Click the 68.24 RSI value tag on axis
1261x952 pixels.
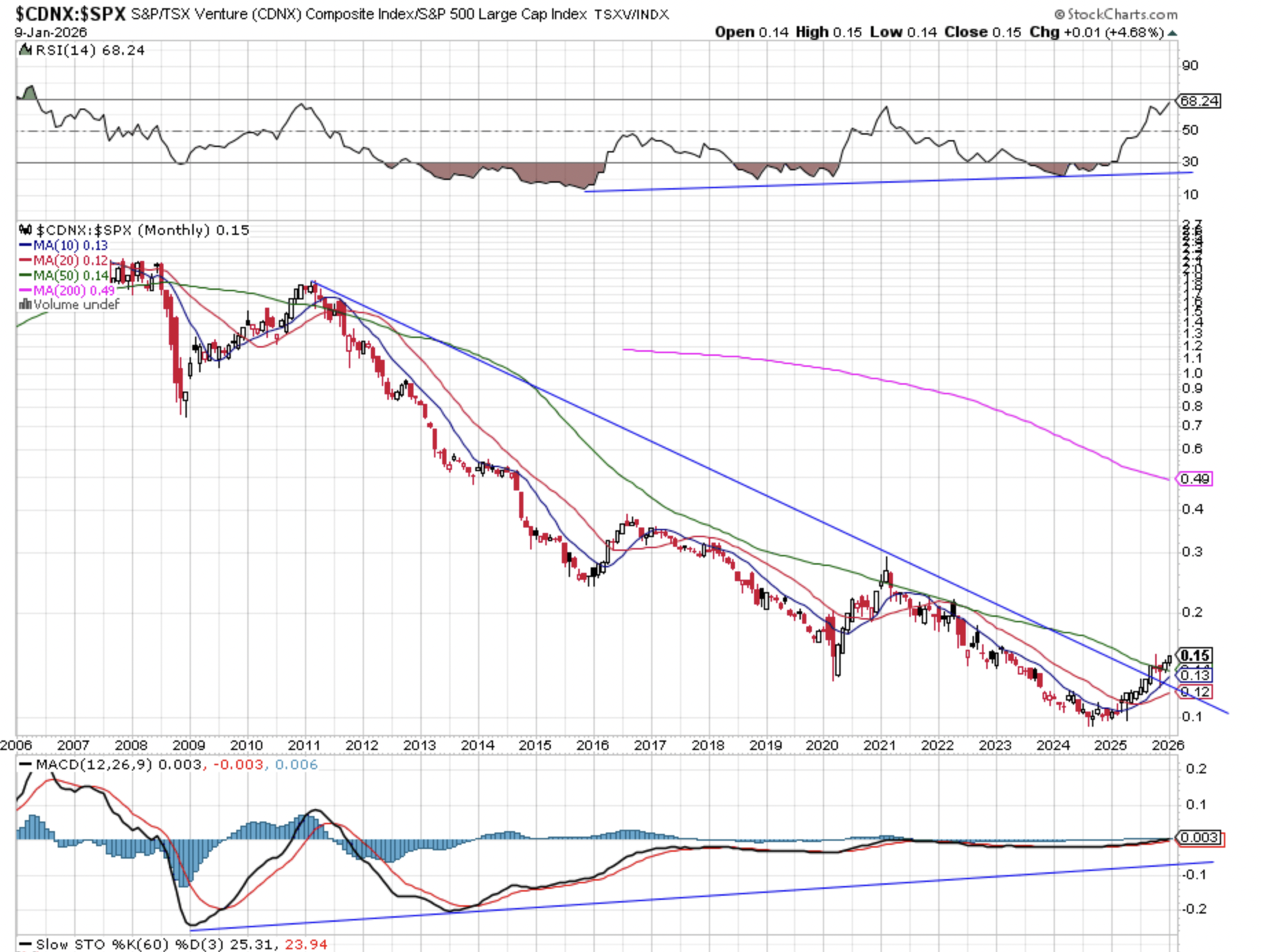click(x=1199, y=101)
